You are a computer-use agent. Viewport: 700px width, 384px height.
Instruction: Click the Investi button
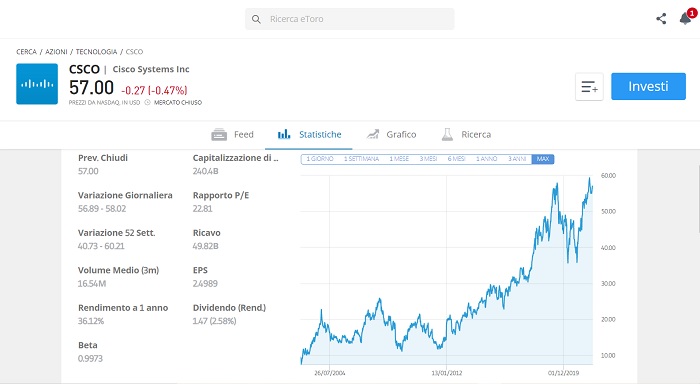click(x=648, y=86)
